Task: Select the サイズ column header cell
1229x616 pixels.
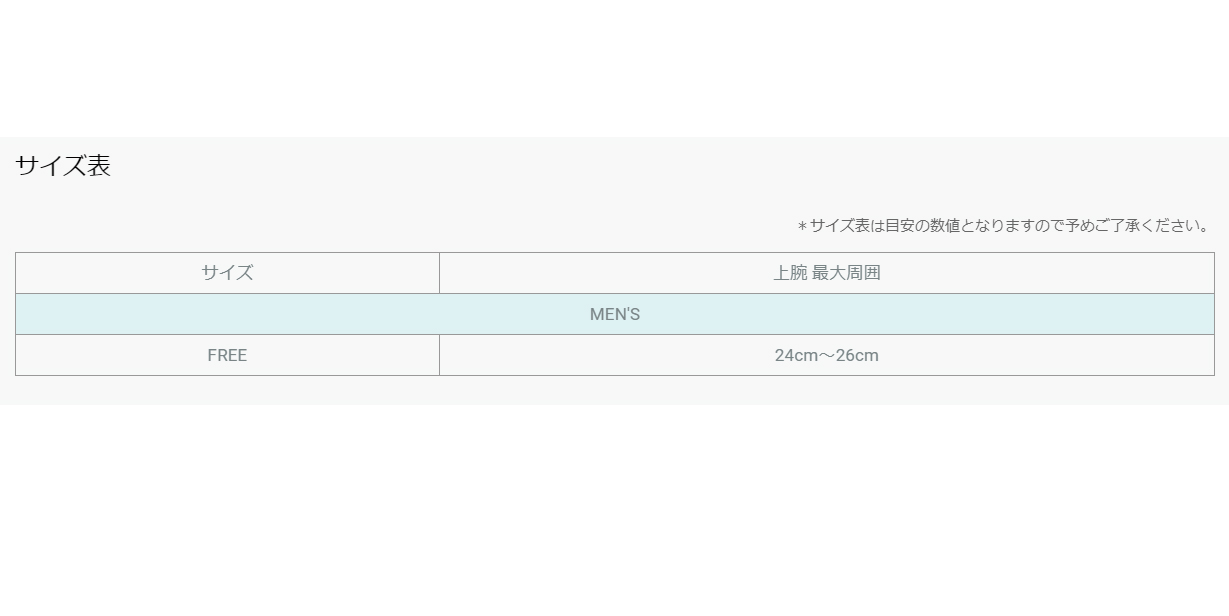Action: point(227,273)
